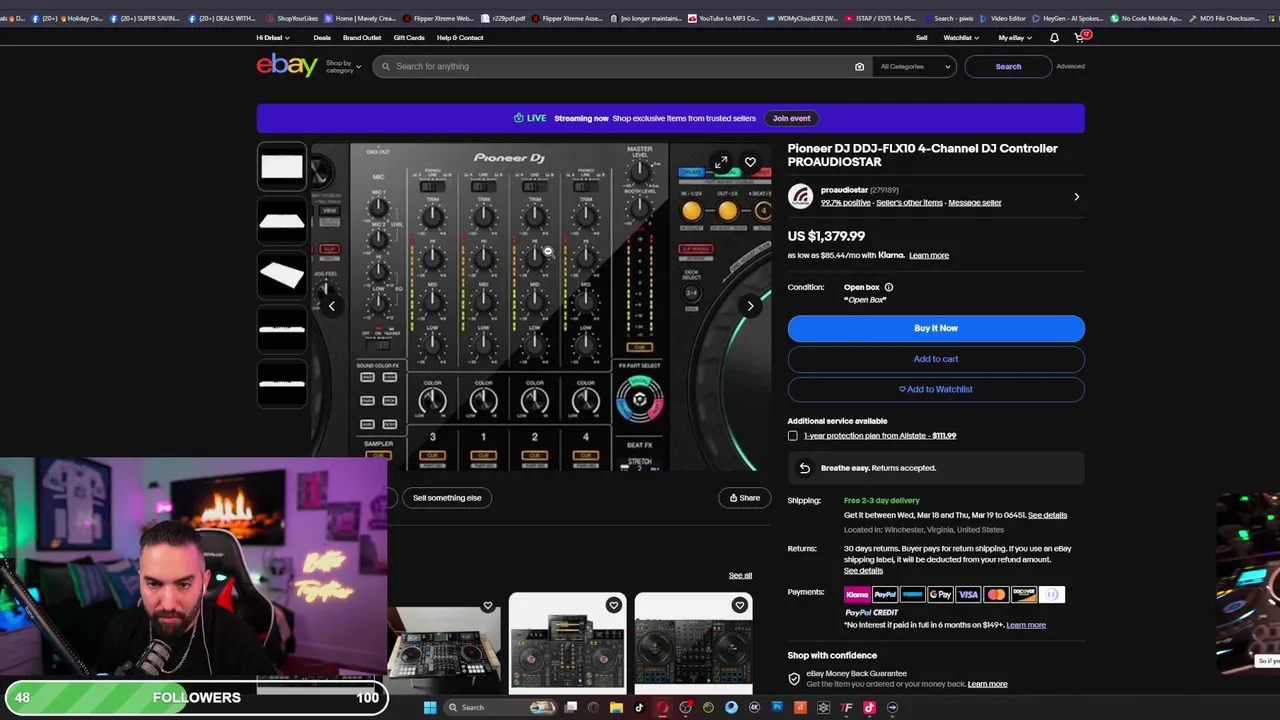This screenshot has width=1280, height=720.
Task: Open the All Categories dropdown
Action: click(x=914, y=67)
